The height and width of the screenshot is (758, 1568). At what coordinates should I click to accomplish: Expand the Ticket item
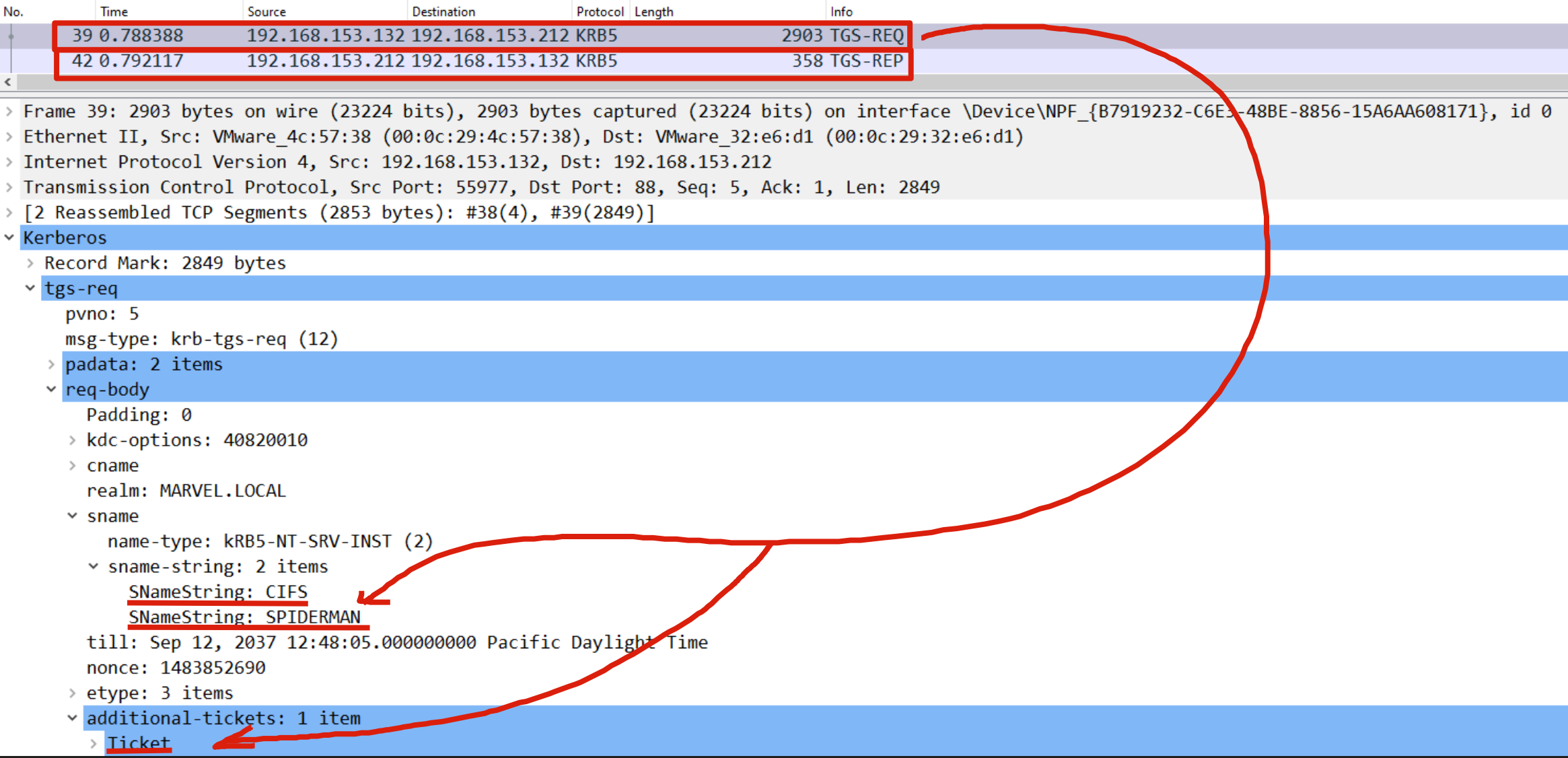tap(94, 743)
